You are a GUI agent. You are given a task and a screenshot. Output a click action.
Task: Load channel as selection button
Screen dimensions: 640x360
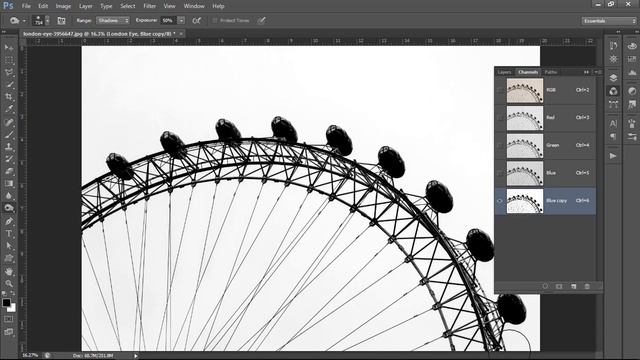[x=545, y=287]
